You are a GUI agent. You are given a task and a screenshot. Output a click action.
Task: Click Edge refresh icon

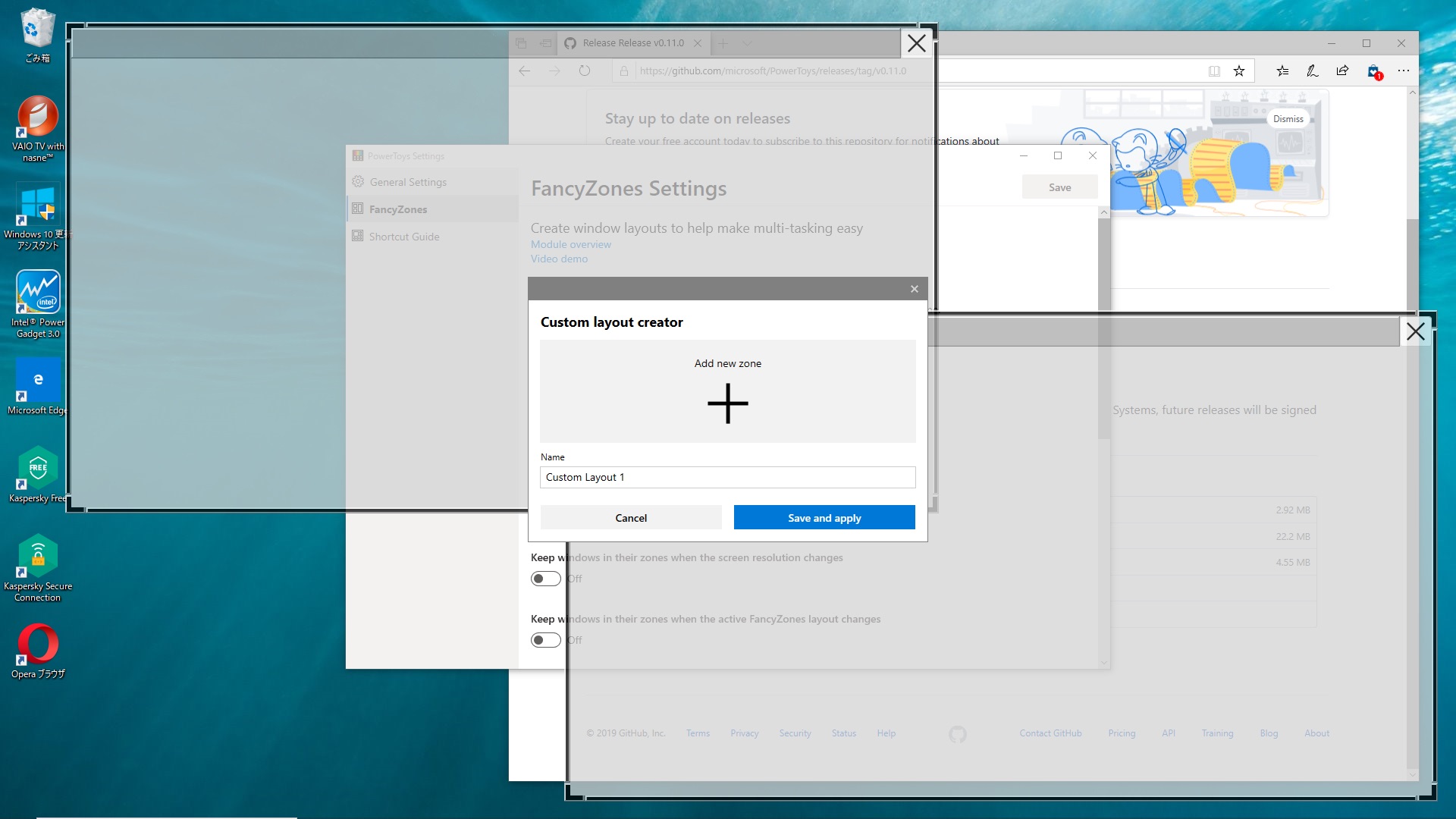pyautogui.click(x=584, y=71)
